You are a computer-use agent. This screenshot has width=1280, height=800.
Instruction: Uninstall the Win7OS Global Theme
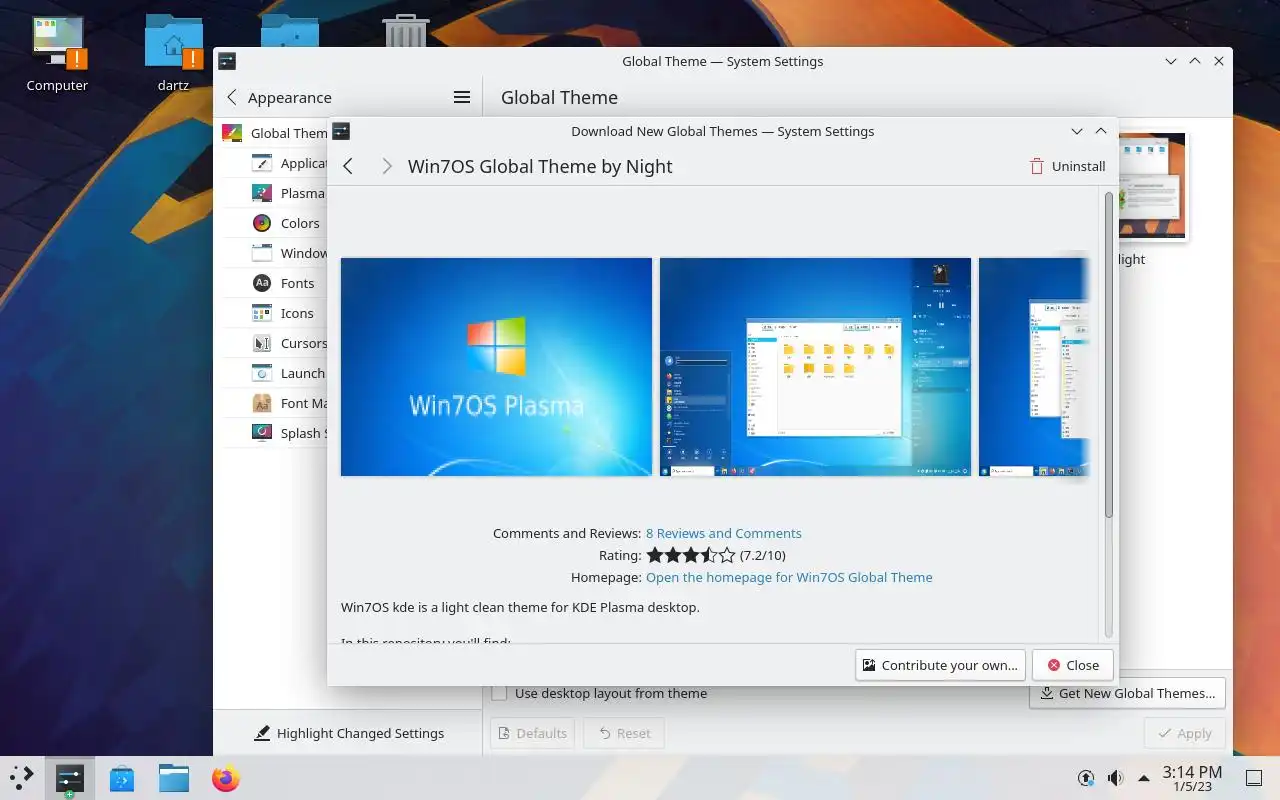[1067, 166]
